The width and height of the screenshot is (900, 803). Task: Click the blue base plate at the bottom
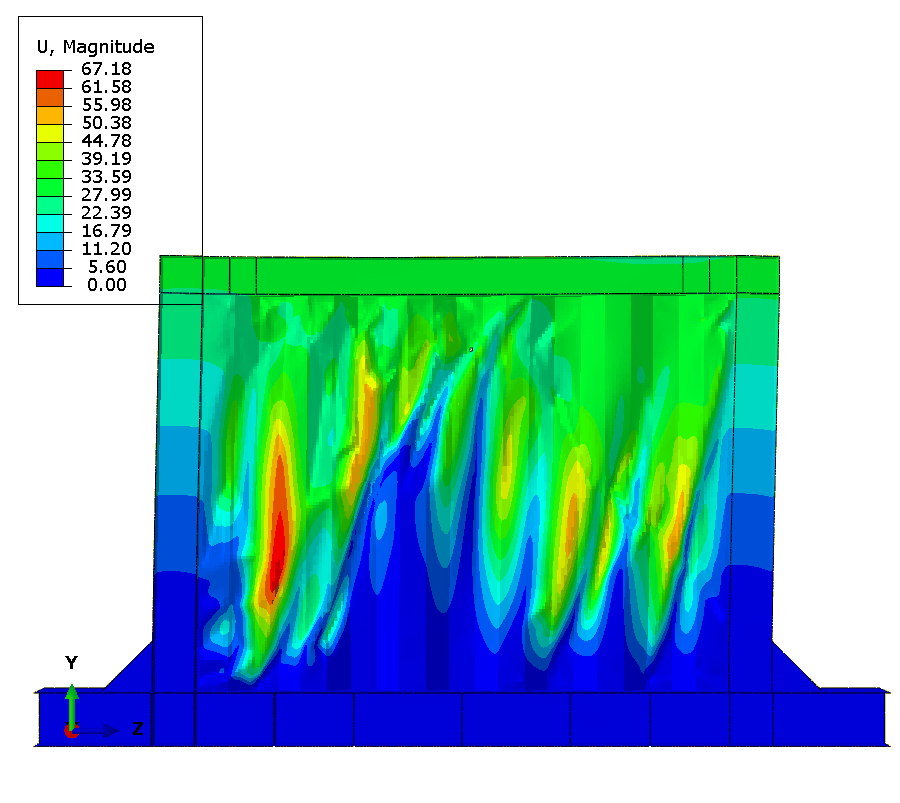[460, 719]
